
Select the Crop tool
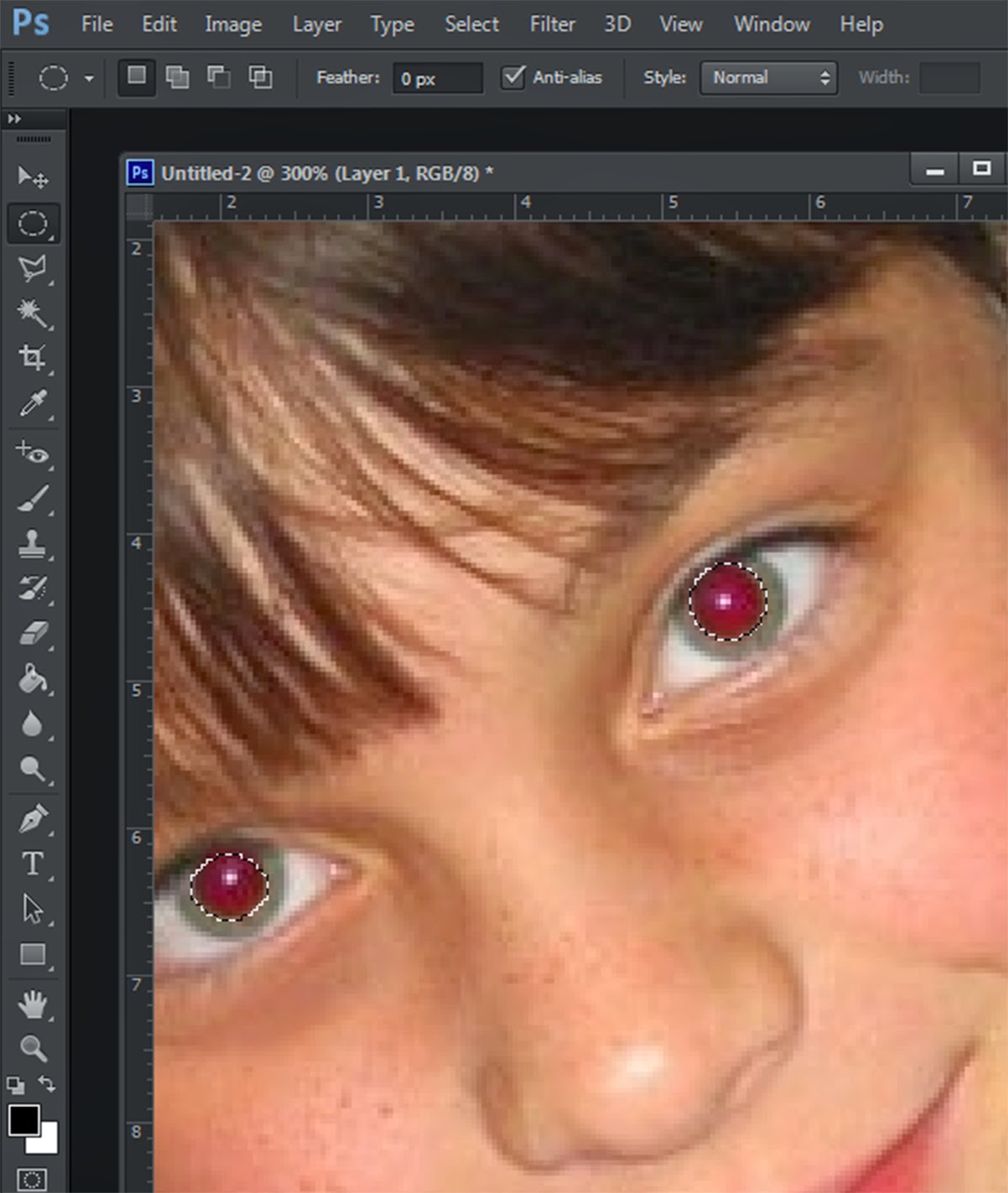pyautogui.click(x=33, y=358)
